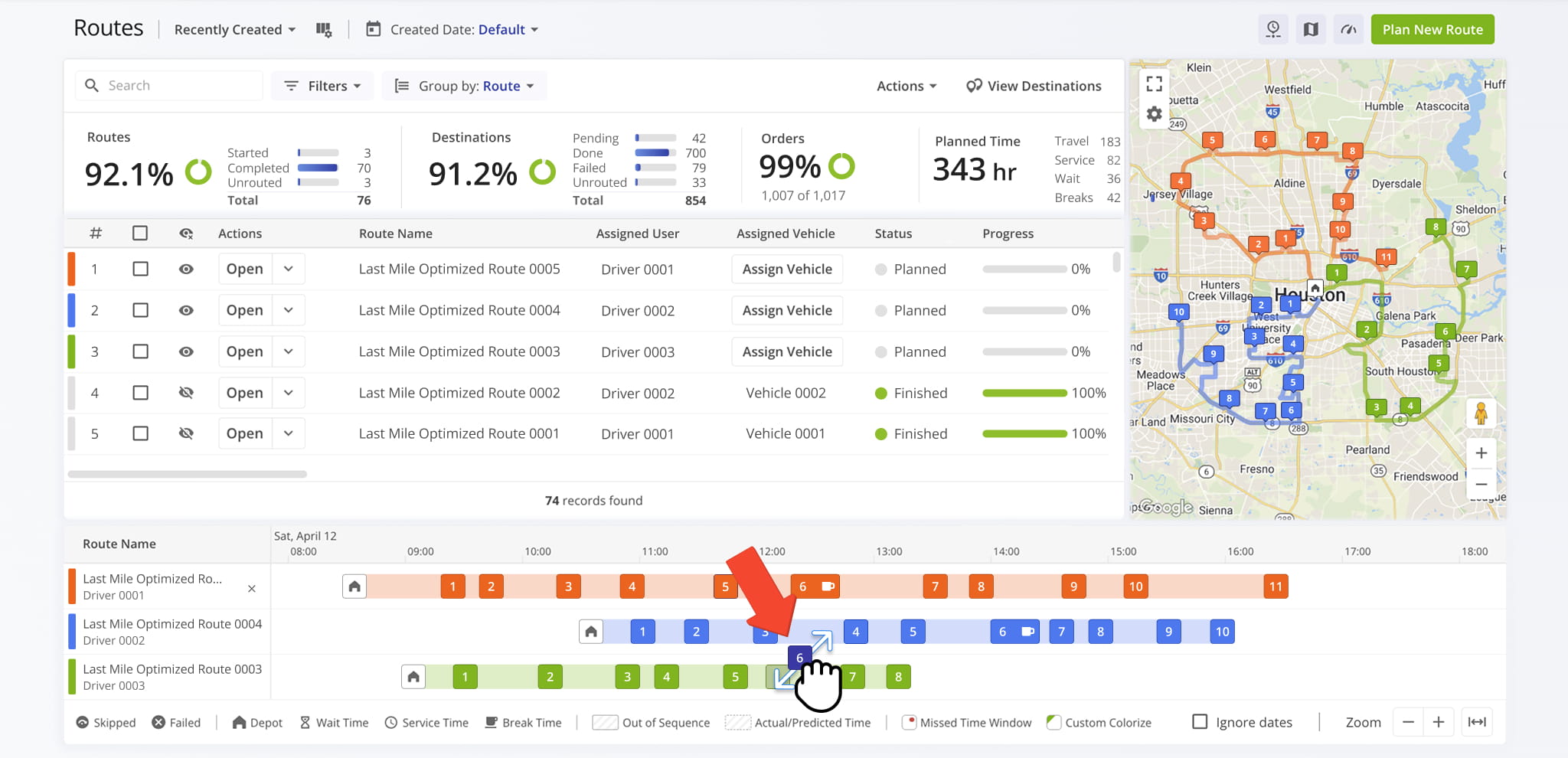The width and height of the screenshot is (1568, 758).
Task: Click the fit-to-width timeline zoom icon
Action: [x=1477, y=722]
